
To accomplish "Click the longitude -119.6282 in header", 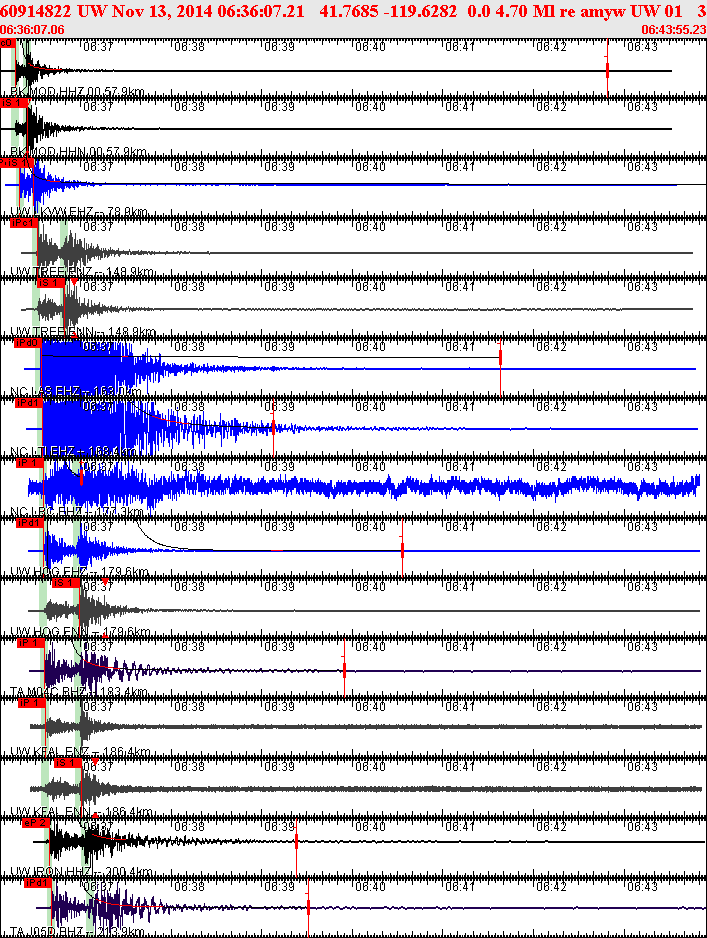I will point(421,11).
